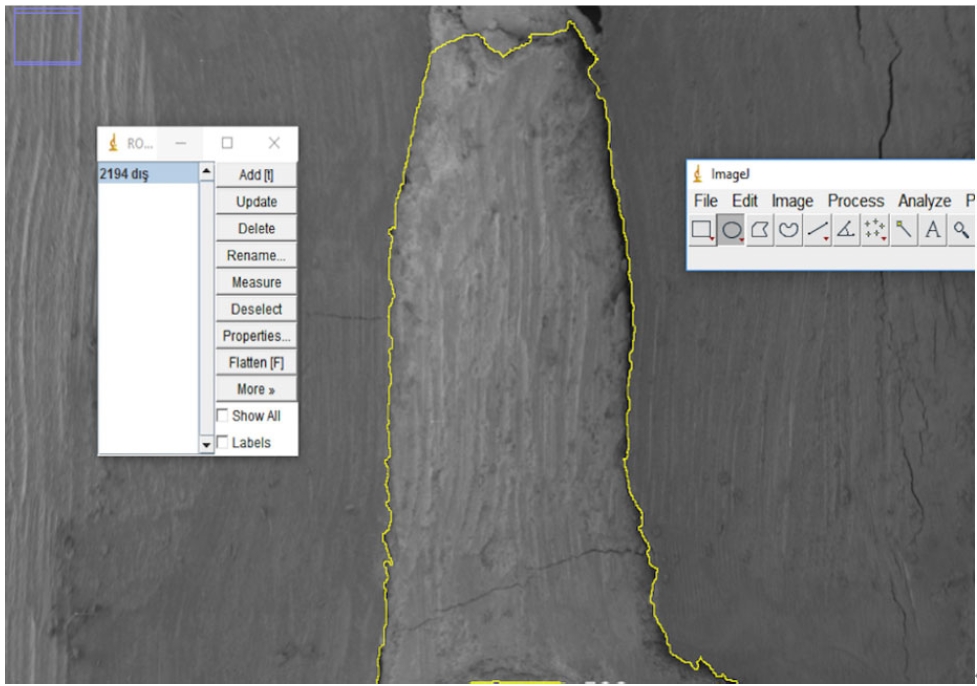Select the '2194 dış' ROI entry
The image size is (977, 686).
point(147,174)
